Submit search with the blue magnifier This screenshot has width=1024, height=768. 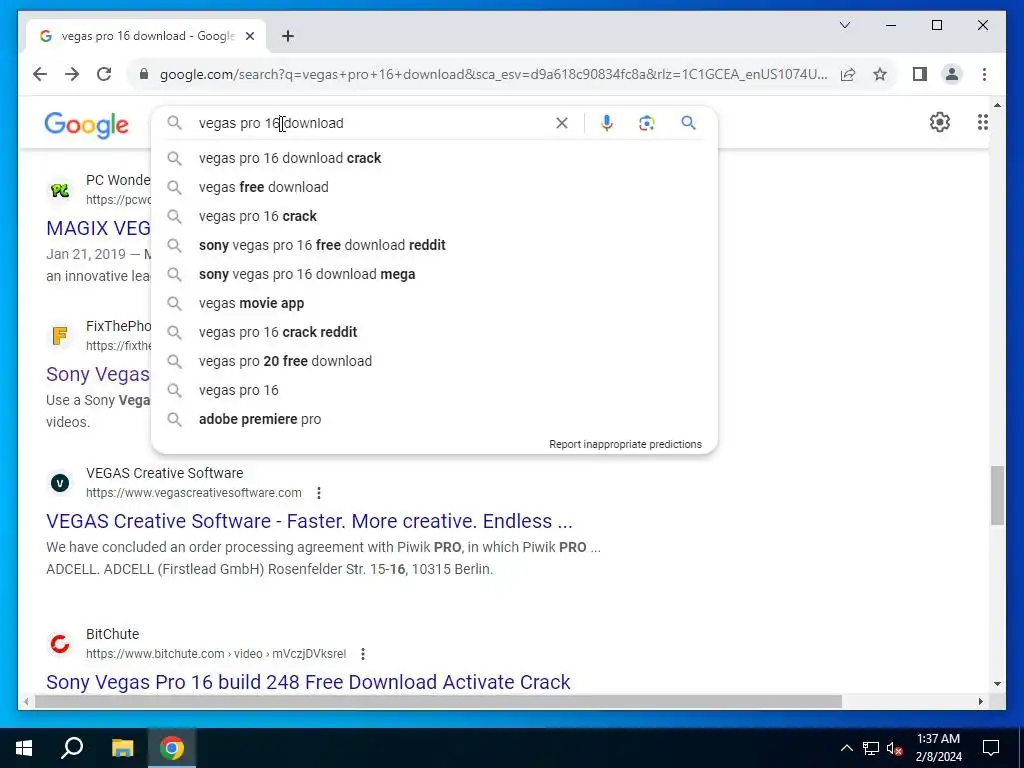tap(688, 123)
